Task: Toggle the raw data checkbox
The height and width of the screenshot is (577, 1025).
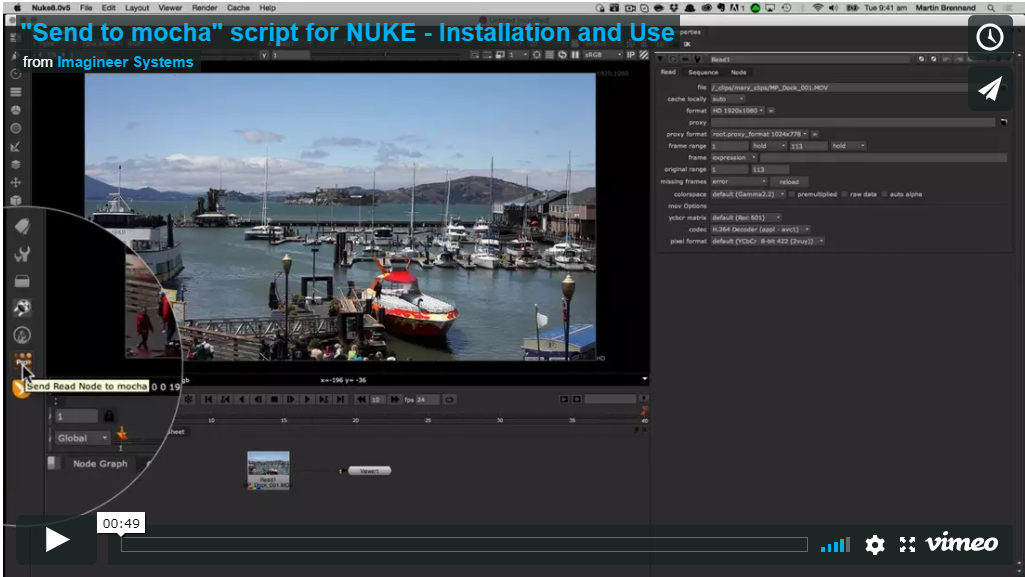Action: click(x=845, y=194)
